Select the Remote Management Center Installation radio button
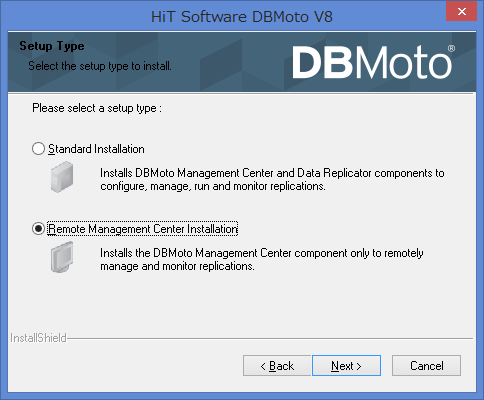This screenshot has width=484, height=400. (x=38, y=229)
